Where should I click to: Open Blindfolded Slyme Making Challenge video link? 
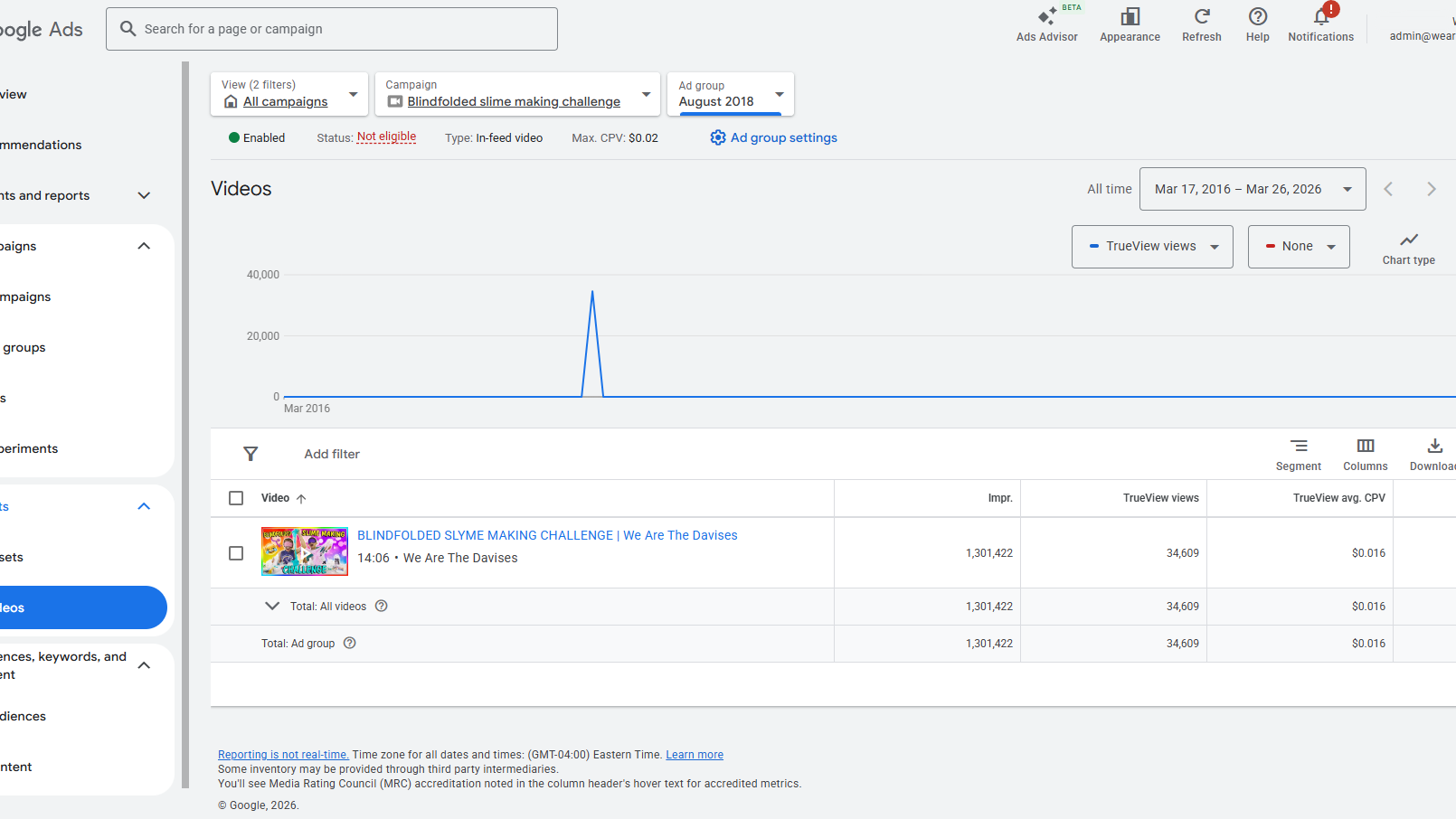pyautogui.click(x=547, y=535)
